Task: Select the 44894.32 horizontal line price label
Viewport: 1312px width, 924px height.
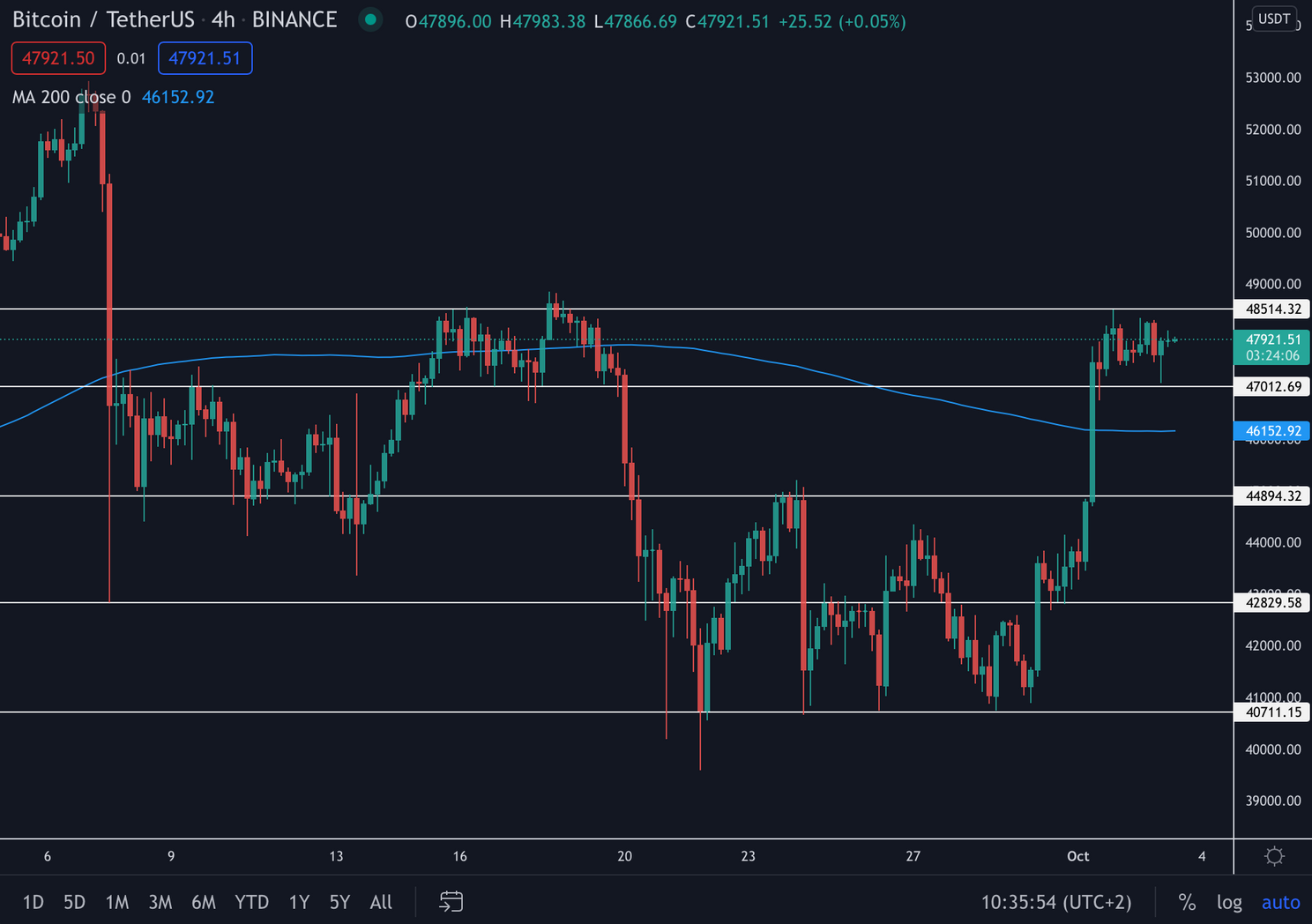Action: (x=1272, y=496)
